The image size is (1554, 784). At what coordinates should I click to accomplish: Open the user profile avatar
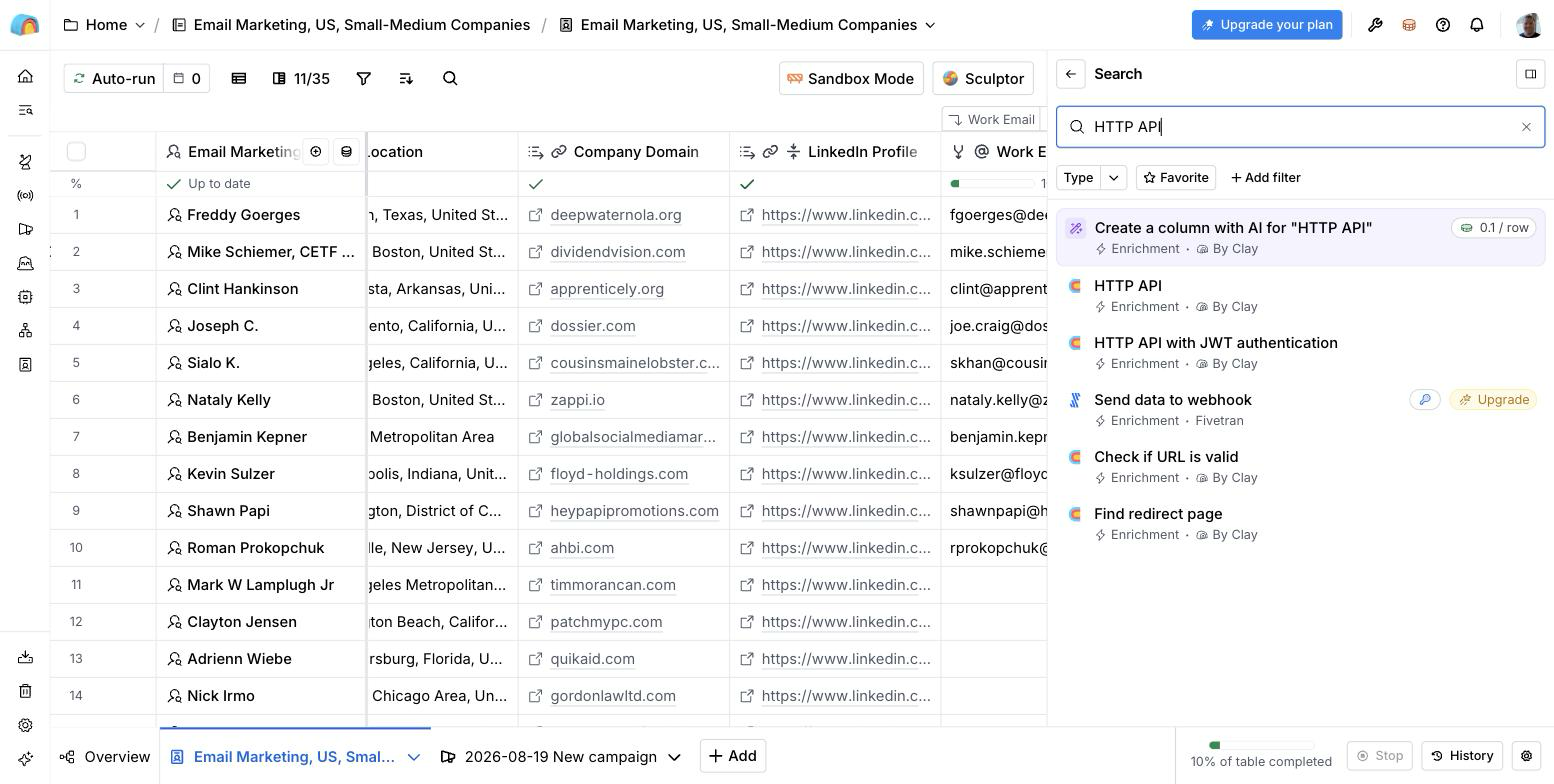tap(1529, 25)
